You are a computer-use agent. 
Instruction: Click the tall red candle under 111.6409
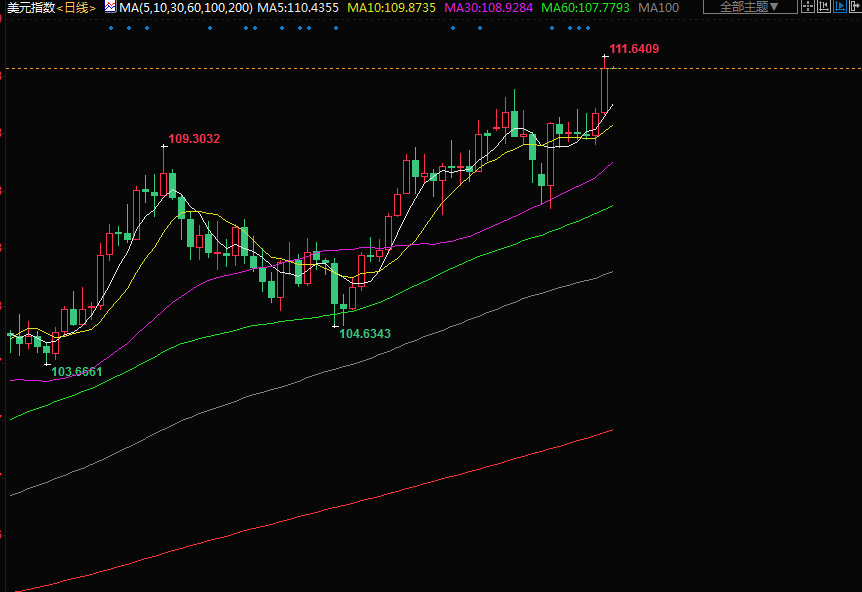(604, 91)
